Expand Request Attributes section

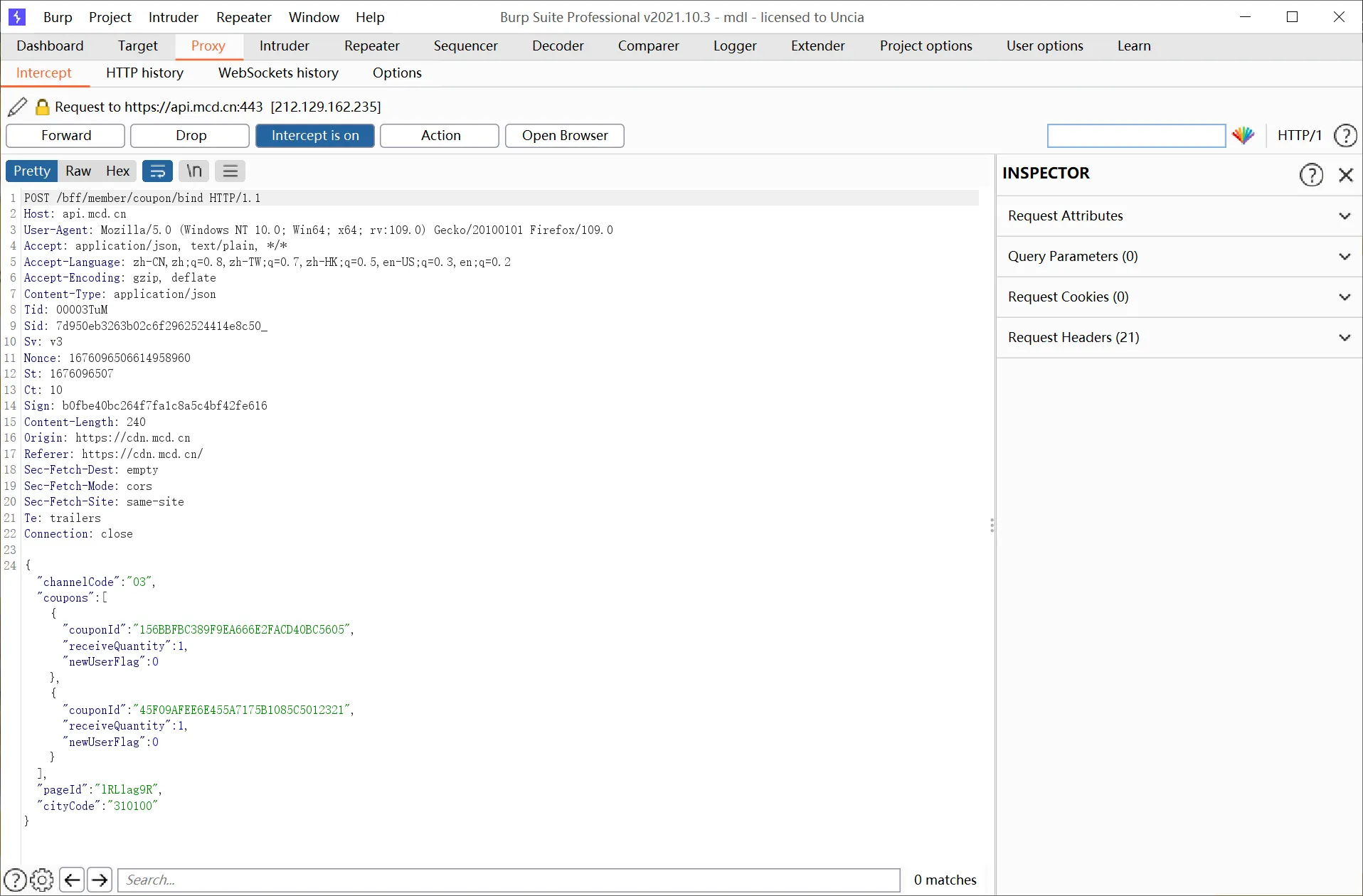pos(1179,216)
